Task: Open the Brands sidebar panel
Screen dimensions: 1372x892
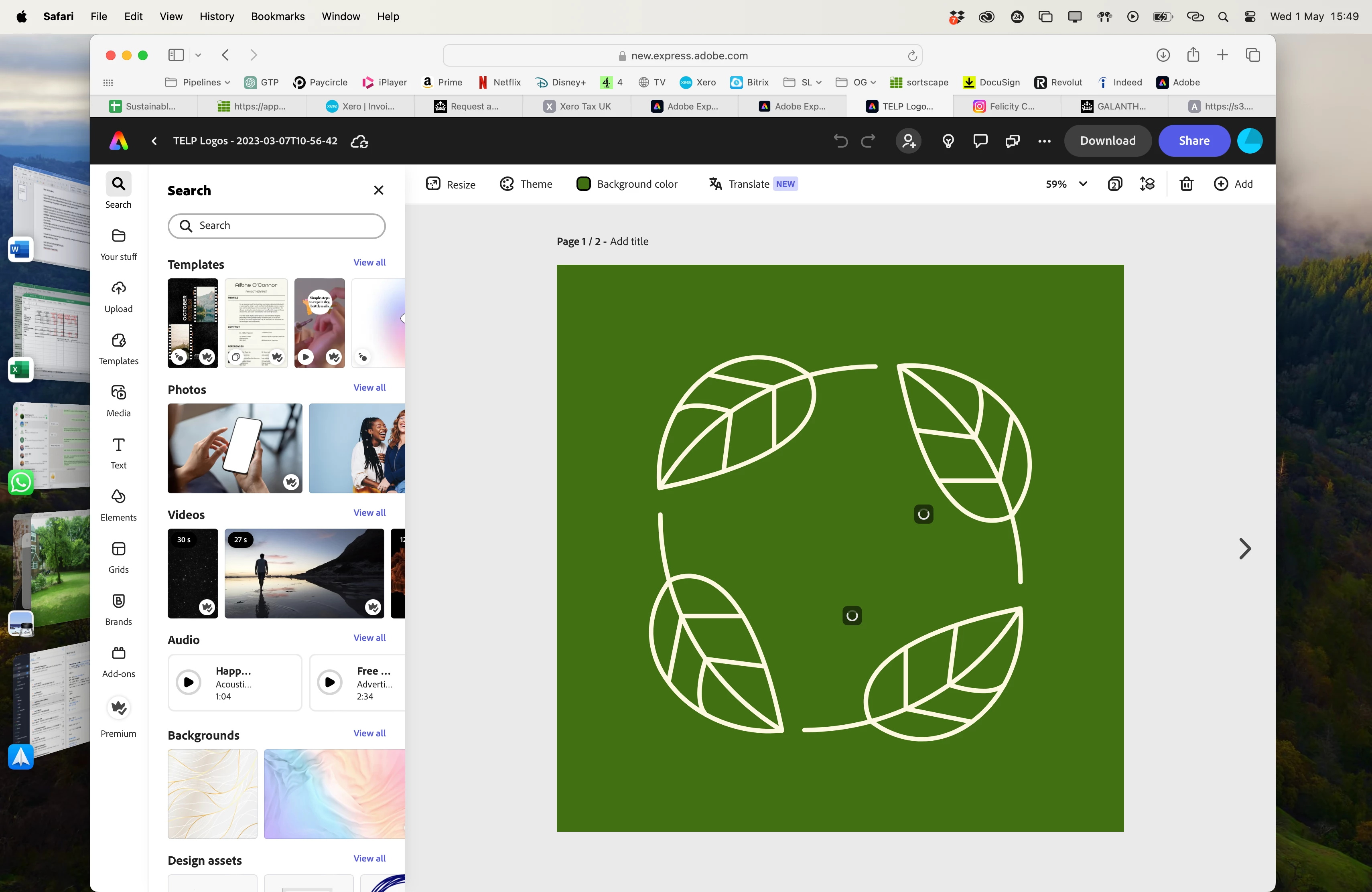Action: tap(118, 609)
